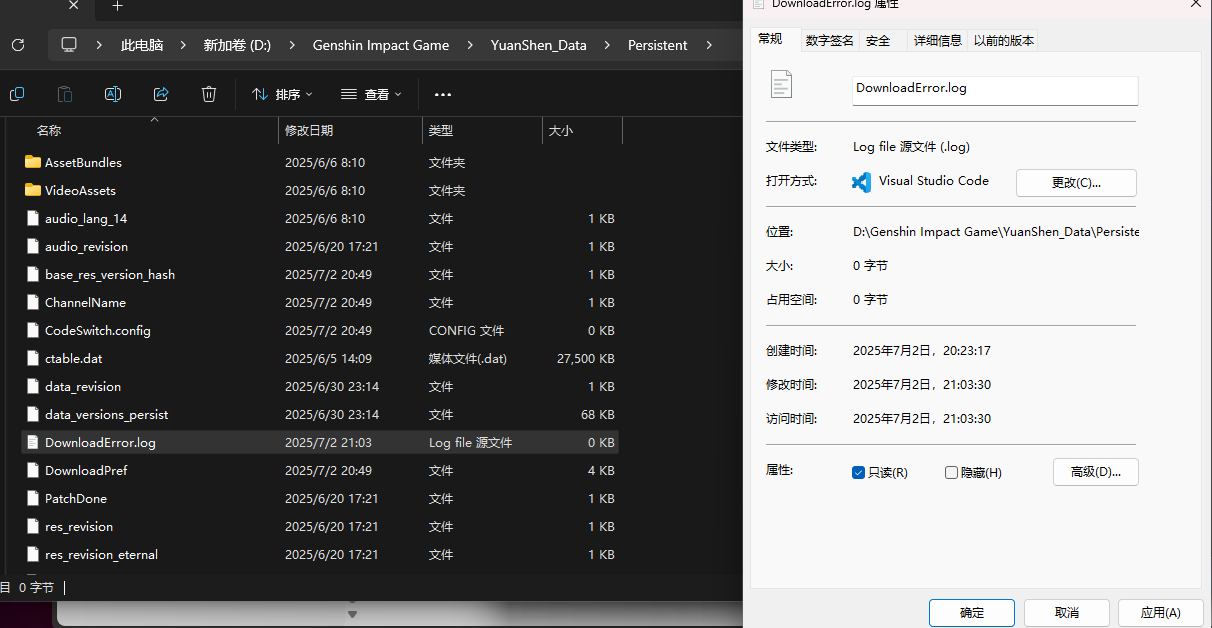Click the 应用(A) button
This screenshot has width=1212, height=628.
tap(1160, 613)
